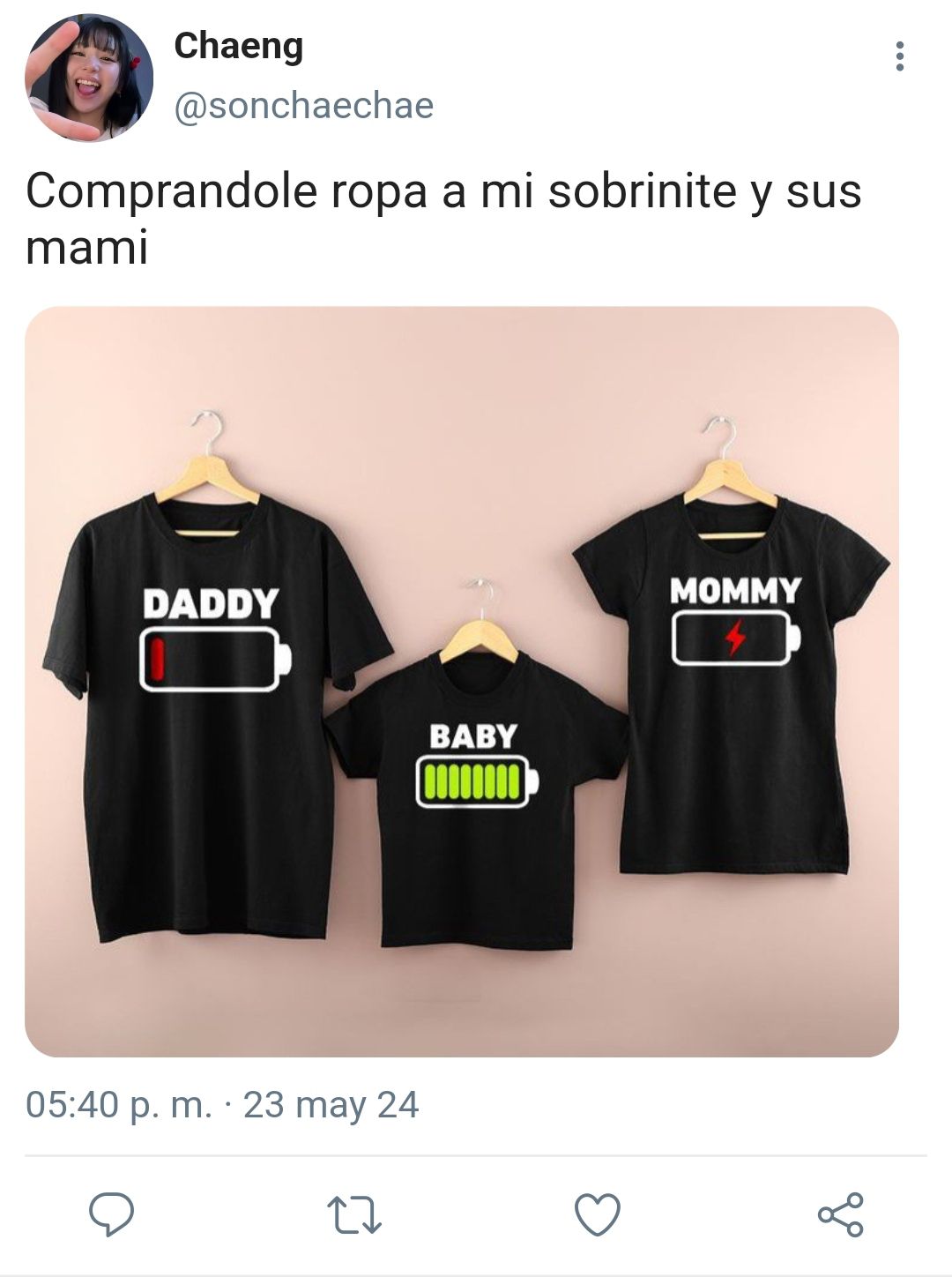The image size is (952, 1277).
Task: Tap the wooden hanger above DADDY shirt
Action: 207,472
